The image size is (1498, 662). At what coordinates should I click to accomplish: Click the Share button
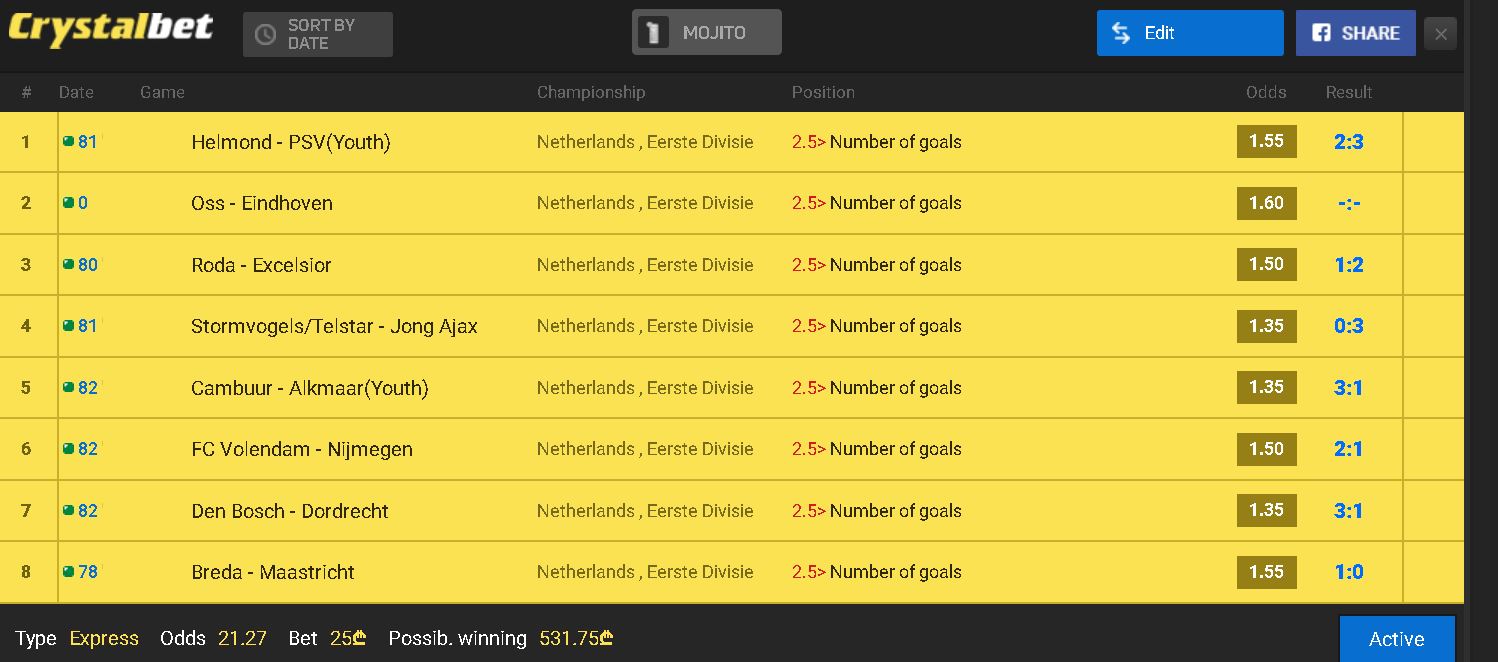point(1355,33)
